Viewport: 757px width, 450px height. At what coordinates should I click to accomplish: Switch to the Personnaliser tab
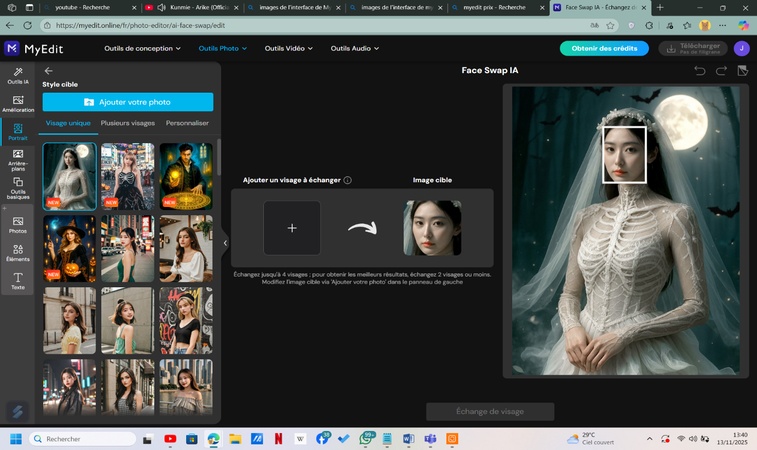point(187,123)
